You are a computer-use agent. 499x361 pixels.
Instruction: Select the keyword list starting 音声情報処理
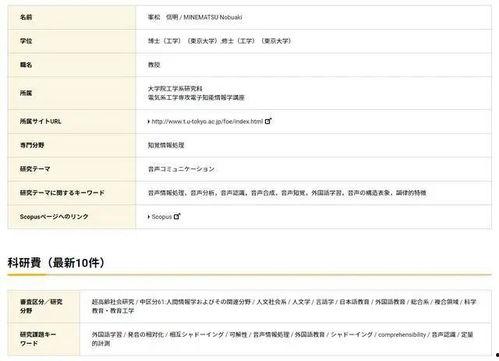287,193
